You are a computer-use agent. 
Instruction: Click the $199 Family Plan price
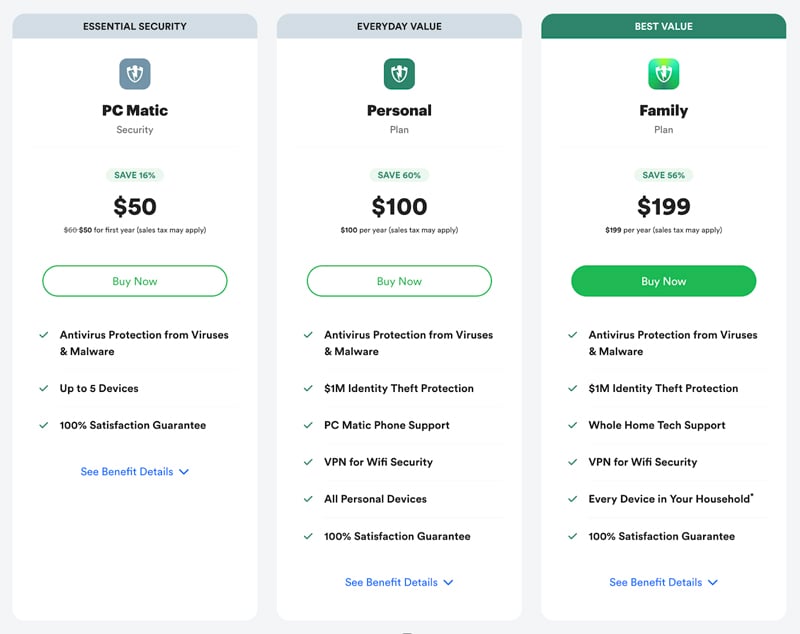(x=664, y=207)
